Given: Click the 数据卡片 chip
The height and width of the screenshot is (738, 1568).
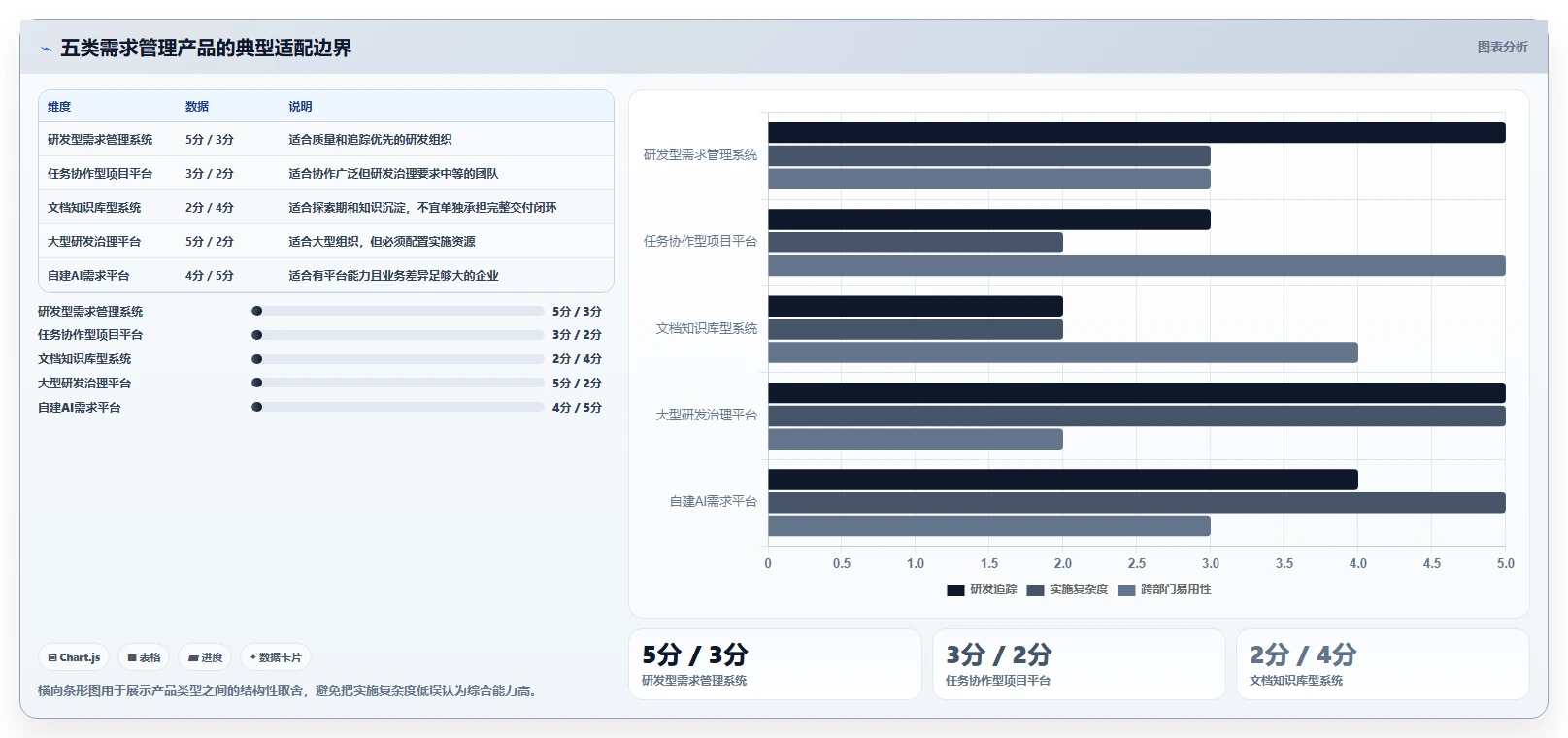Looking at the screenshot, I should click(276, 657).
